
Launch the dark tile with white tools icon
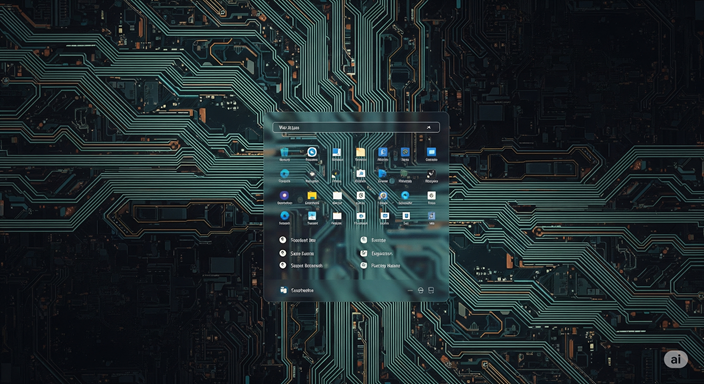click(x=431, y=173)
